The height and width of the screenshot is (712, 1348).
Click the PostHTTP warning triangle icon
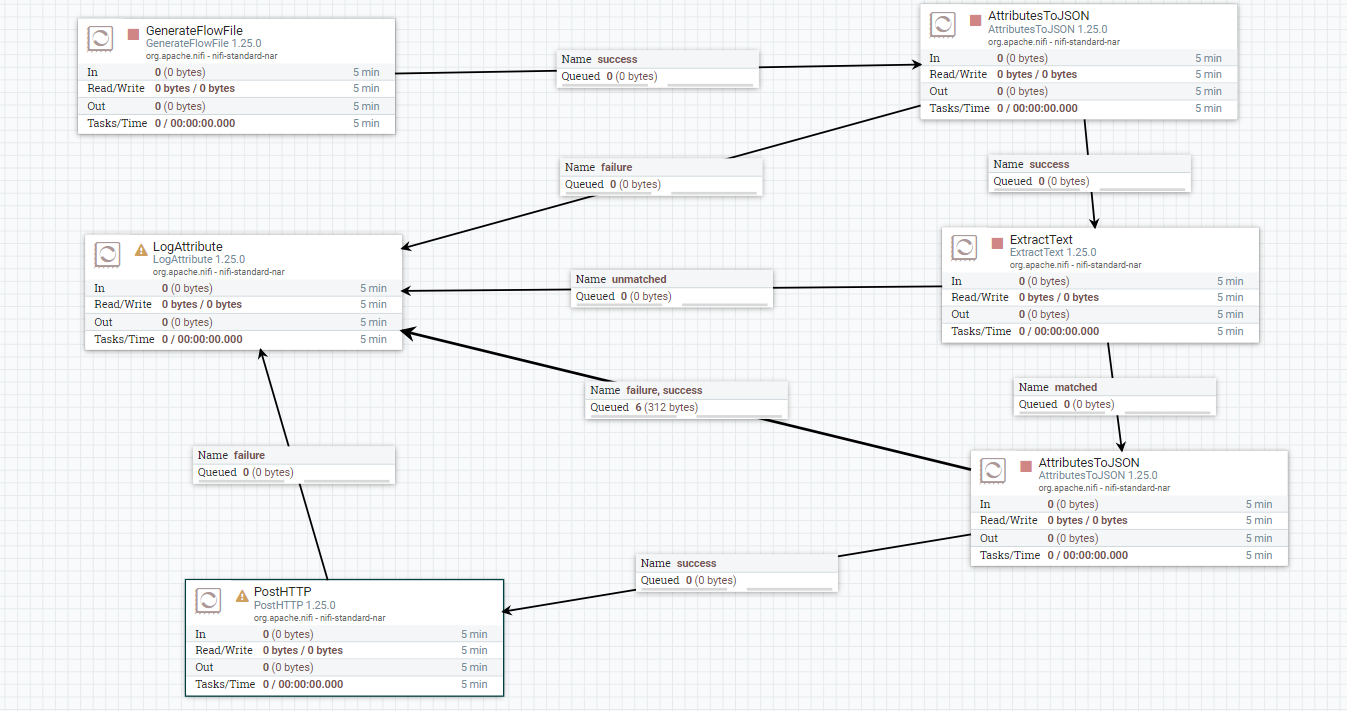pyautogui.click(x=242, y=596)
